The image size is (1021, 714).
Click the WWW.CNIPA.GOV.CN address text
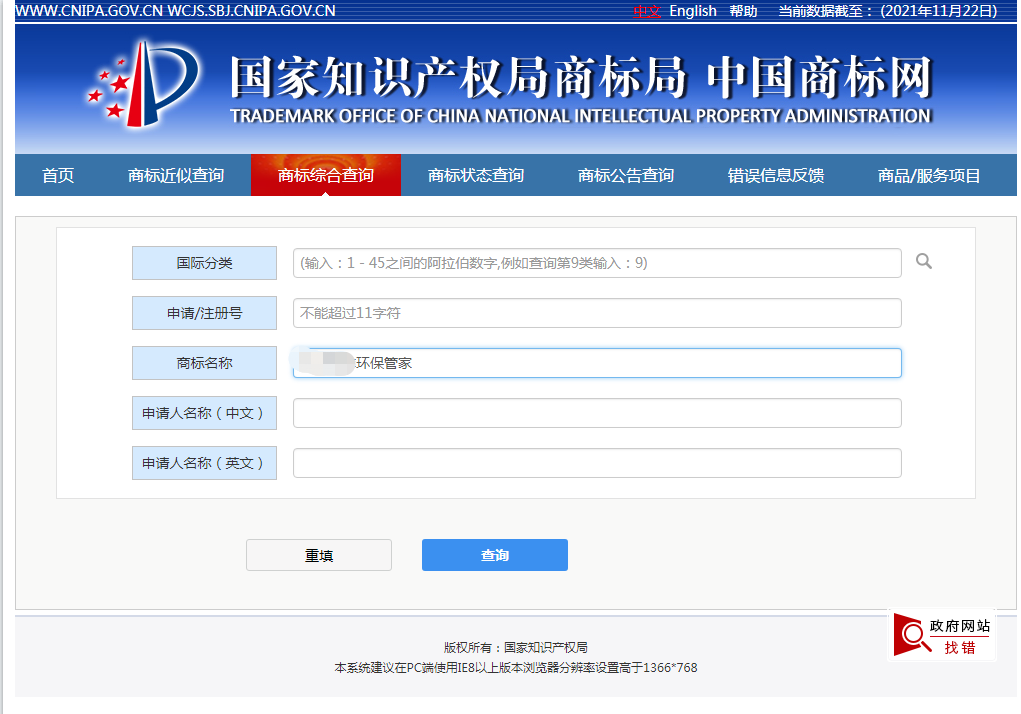pos(89,11)
